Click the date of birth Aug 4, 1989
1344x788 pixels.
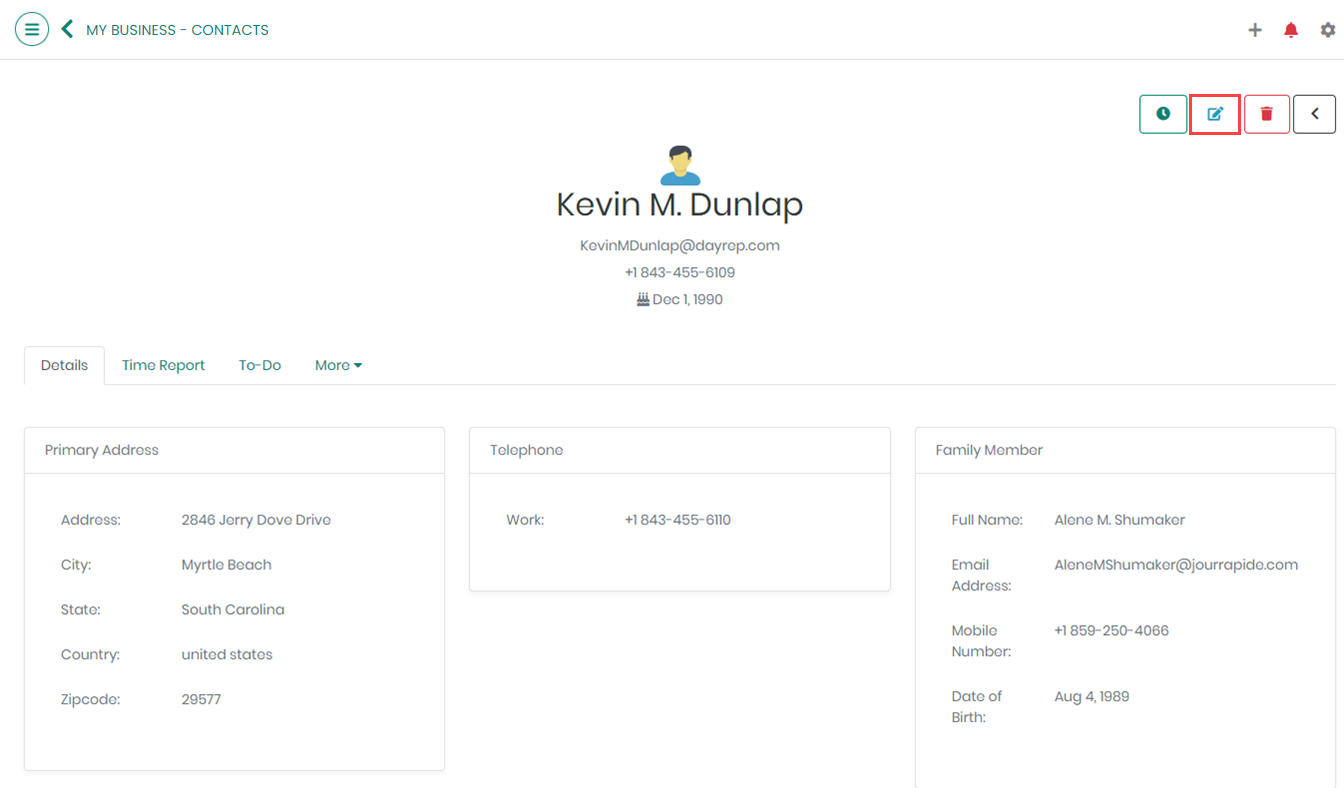[1092, 697]
